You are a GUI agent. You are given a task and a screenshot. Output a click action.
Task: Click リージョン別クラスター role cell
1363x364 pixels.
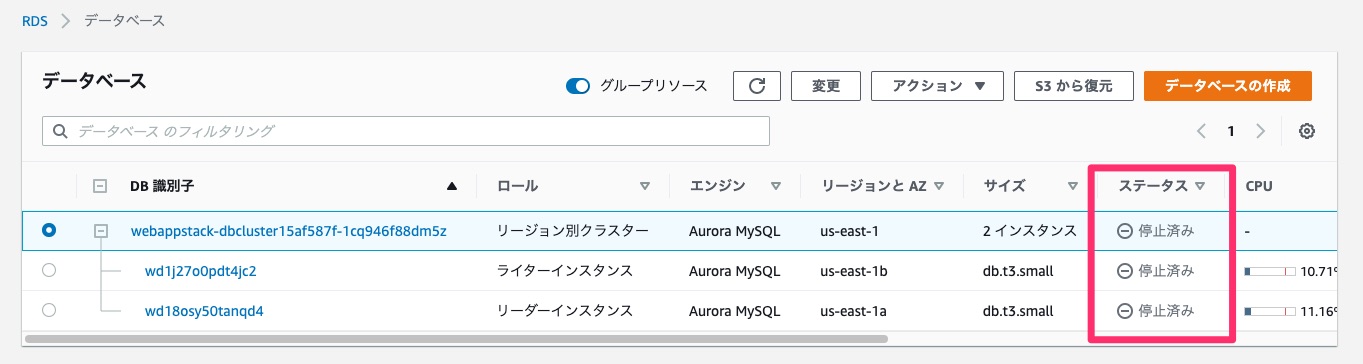coord(573,231)
